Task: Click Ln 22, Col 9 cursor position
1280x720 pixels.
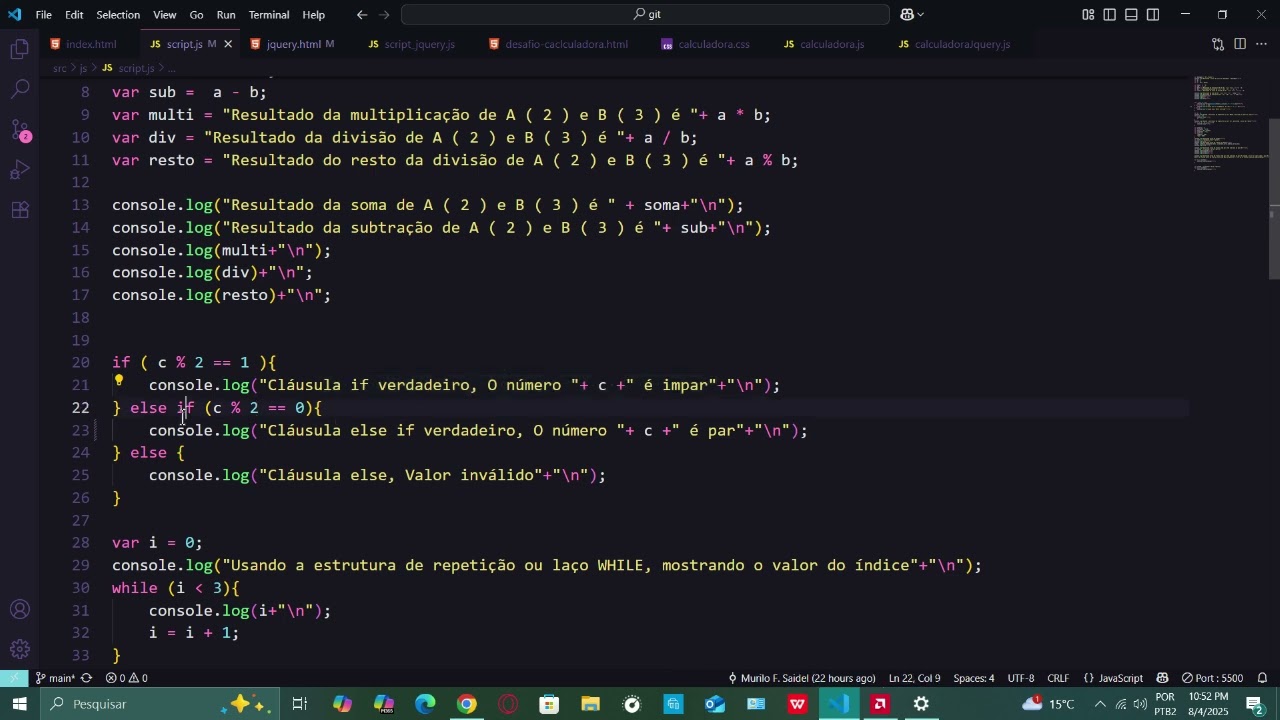Action: 914,678
